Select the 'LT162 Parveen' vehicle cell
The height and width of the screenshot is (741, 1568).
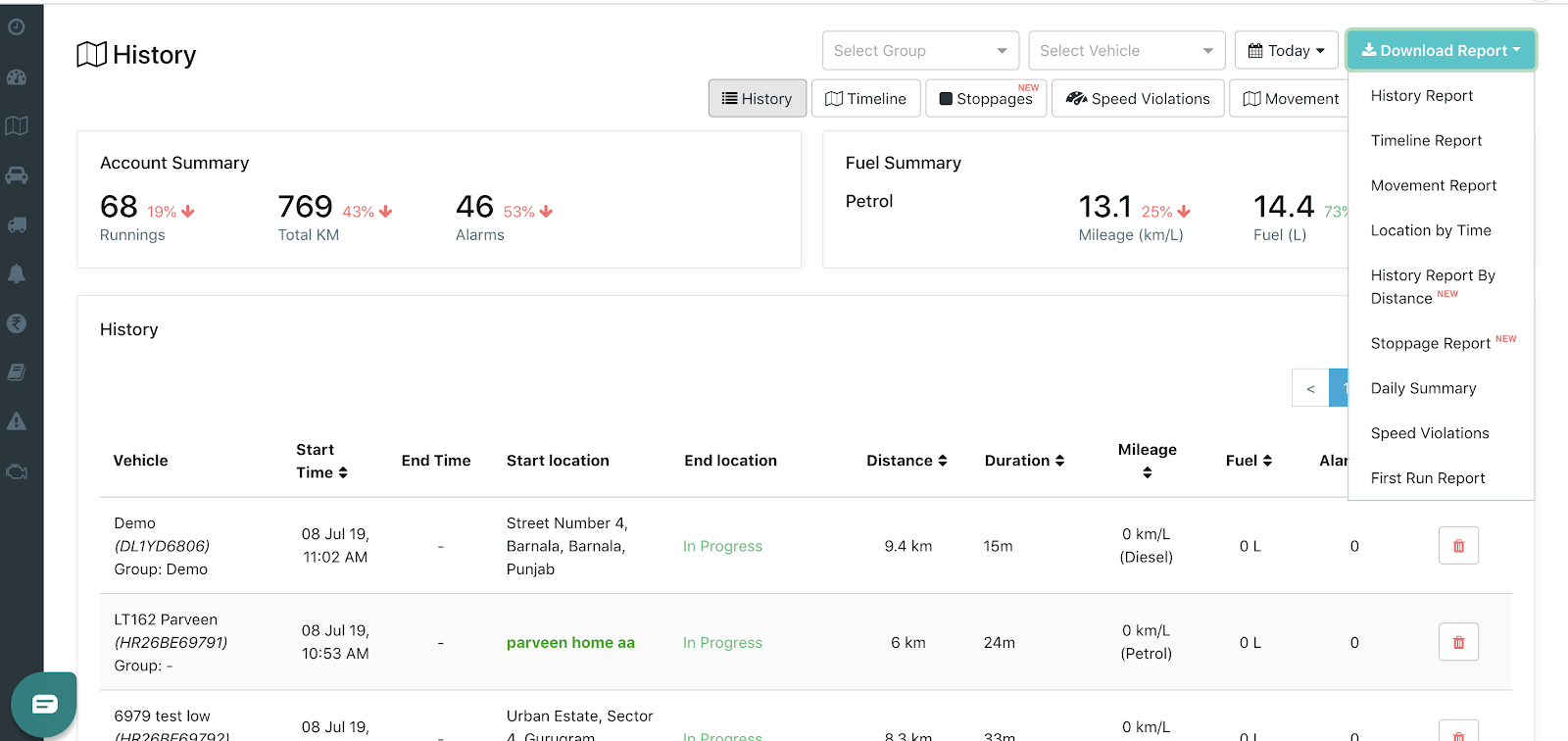pos(171,642)
